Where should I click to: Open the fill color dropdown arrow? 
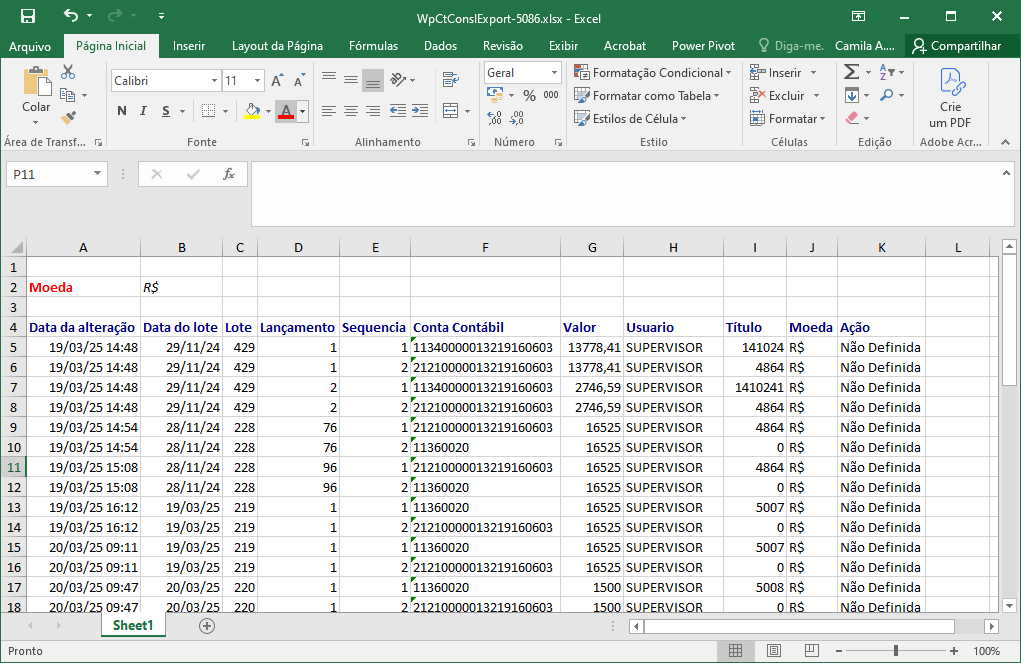click(268, 111)
